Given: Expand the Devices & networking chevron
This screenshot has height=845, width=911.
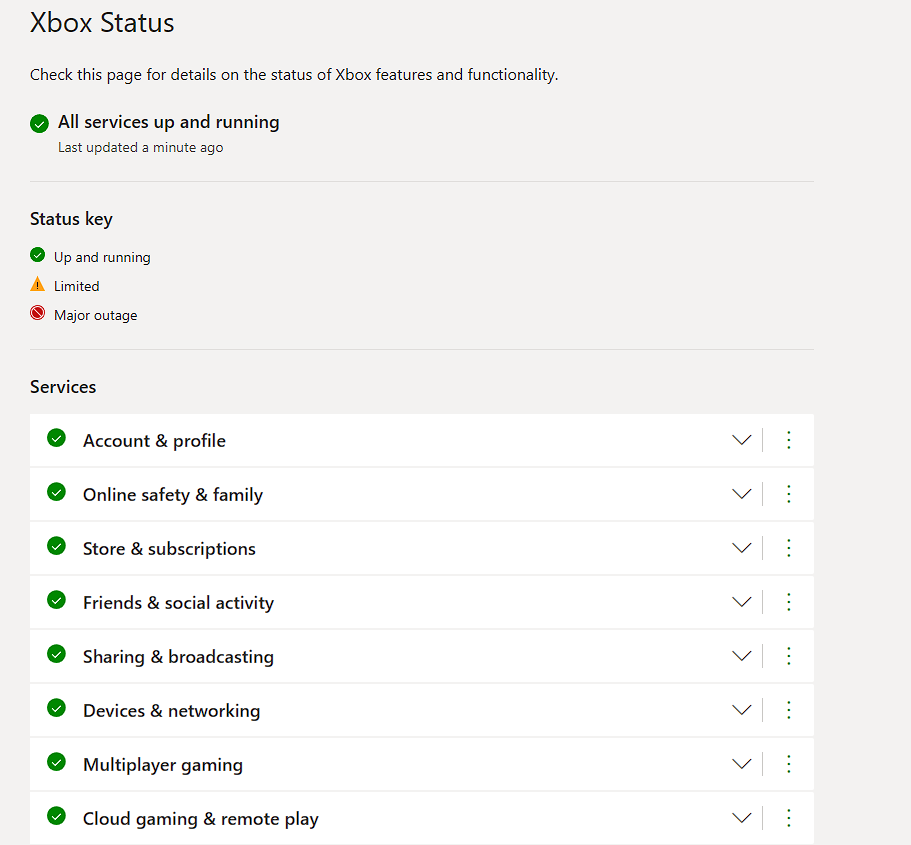Looking at the screenshot, I should tap(741, 711).
